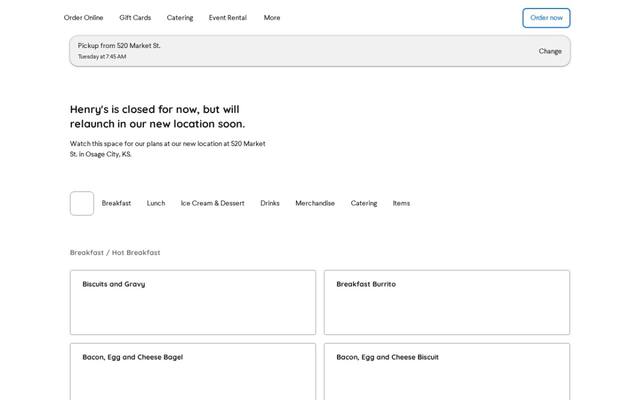The height and width of the screenshot is (400, 640).
Task: Select Bacon, Egg and Cheese Biscuit card
Action: pyautogui.click(x=447, y=371)
